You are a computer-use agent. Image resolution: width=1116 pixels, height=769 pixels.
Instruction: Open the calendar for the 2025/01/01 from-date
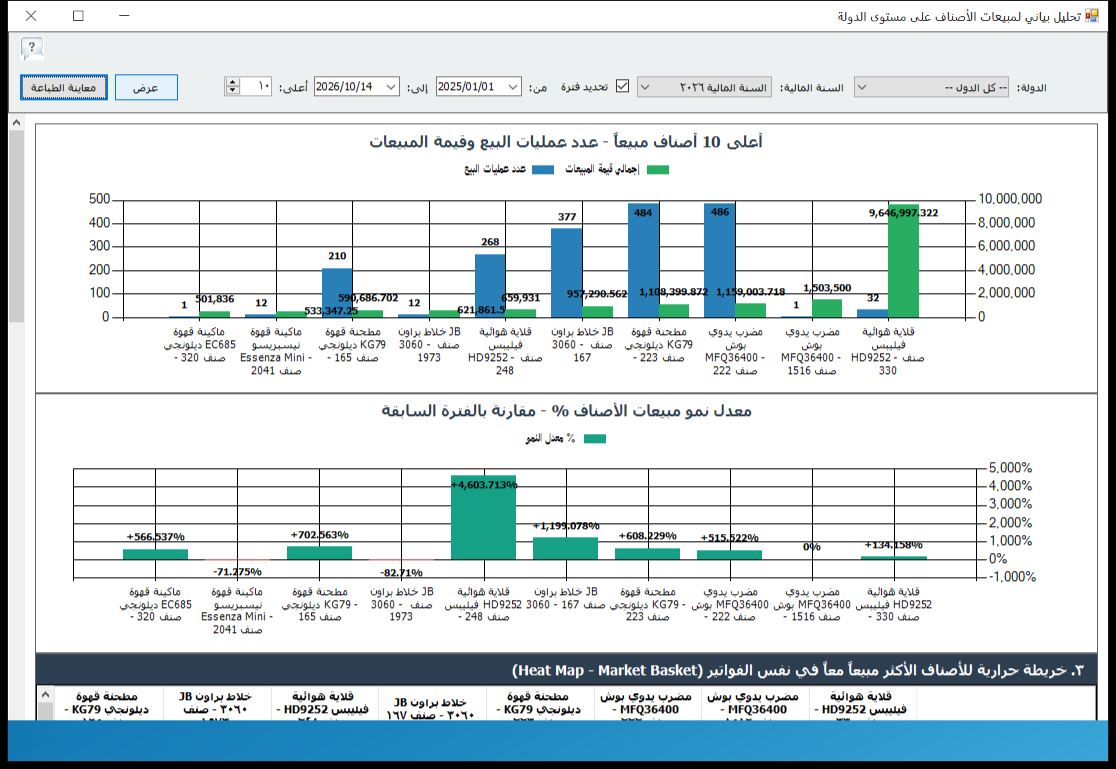[513, 87]
